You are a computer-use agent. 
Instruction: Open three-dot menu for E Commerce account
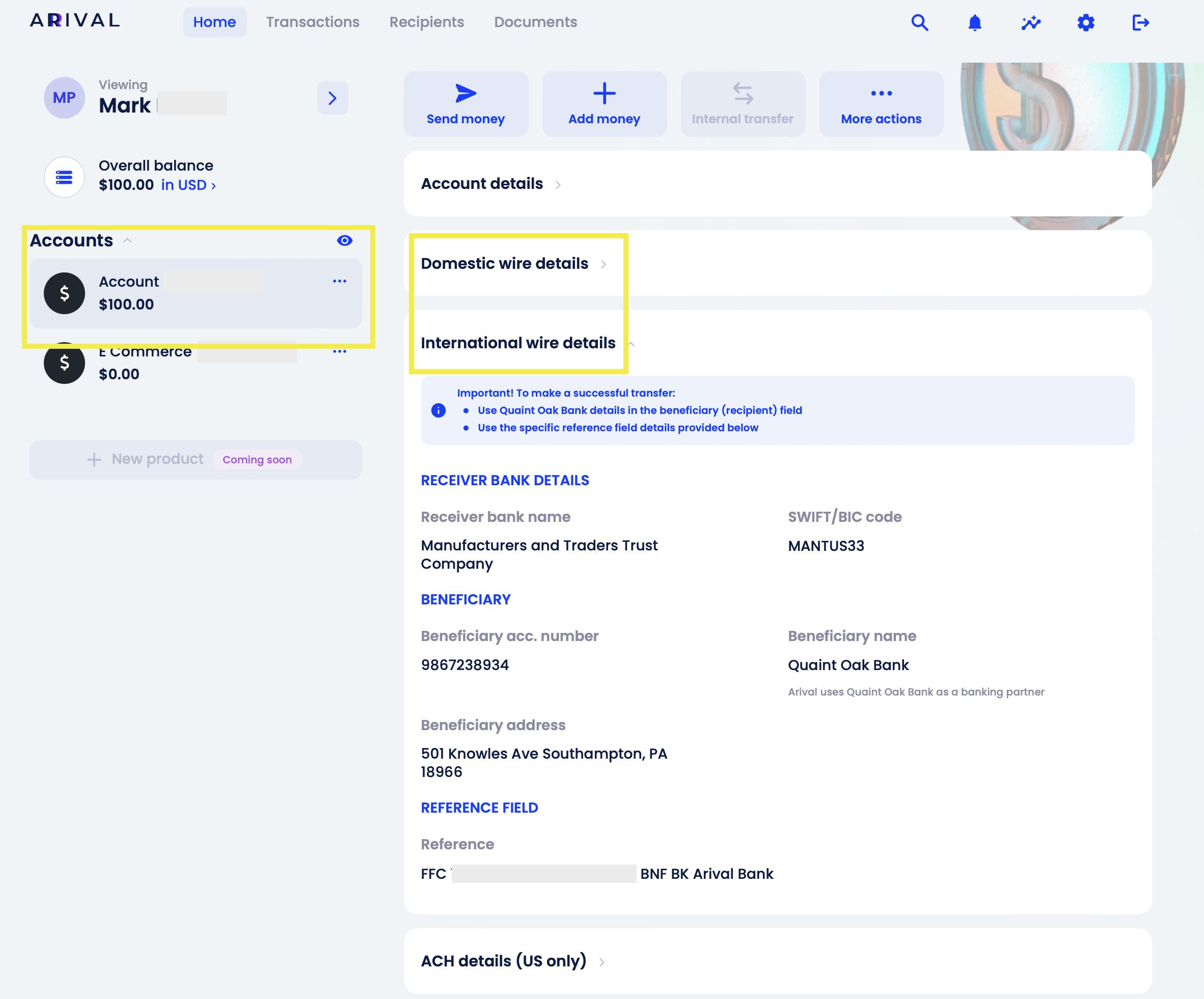[339, 351]
